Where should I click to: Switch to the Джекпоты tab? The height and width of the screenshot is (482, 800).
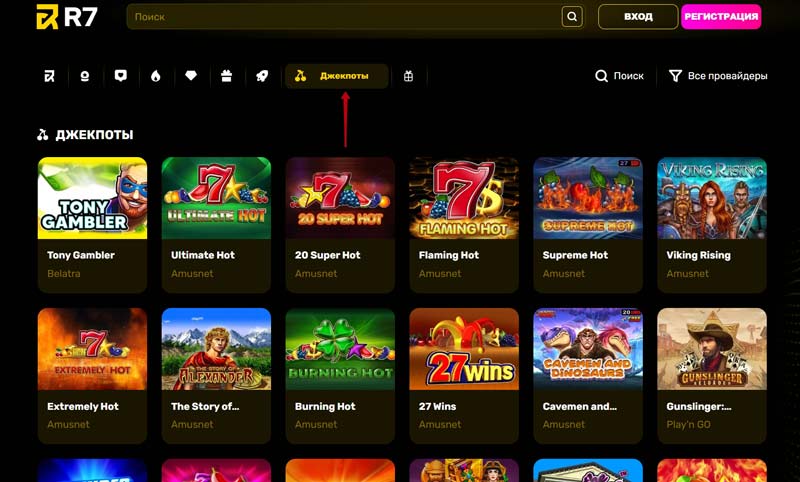pyautogui.click(x=337, y=76)
